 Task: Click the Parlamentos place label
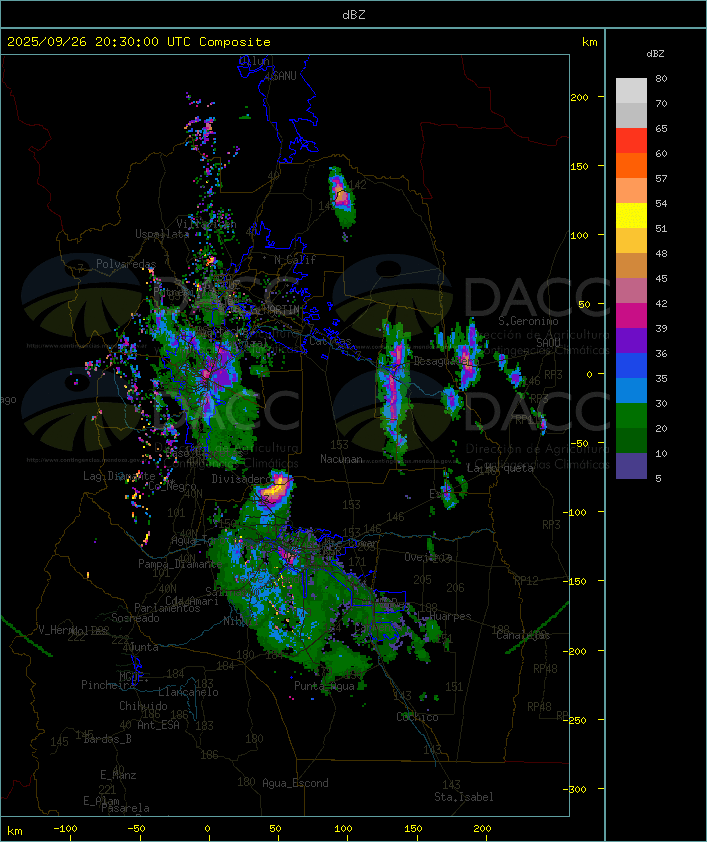(x=167, y=608)
